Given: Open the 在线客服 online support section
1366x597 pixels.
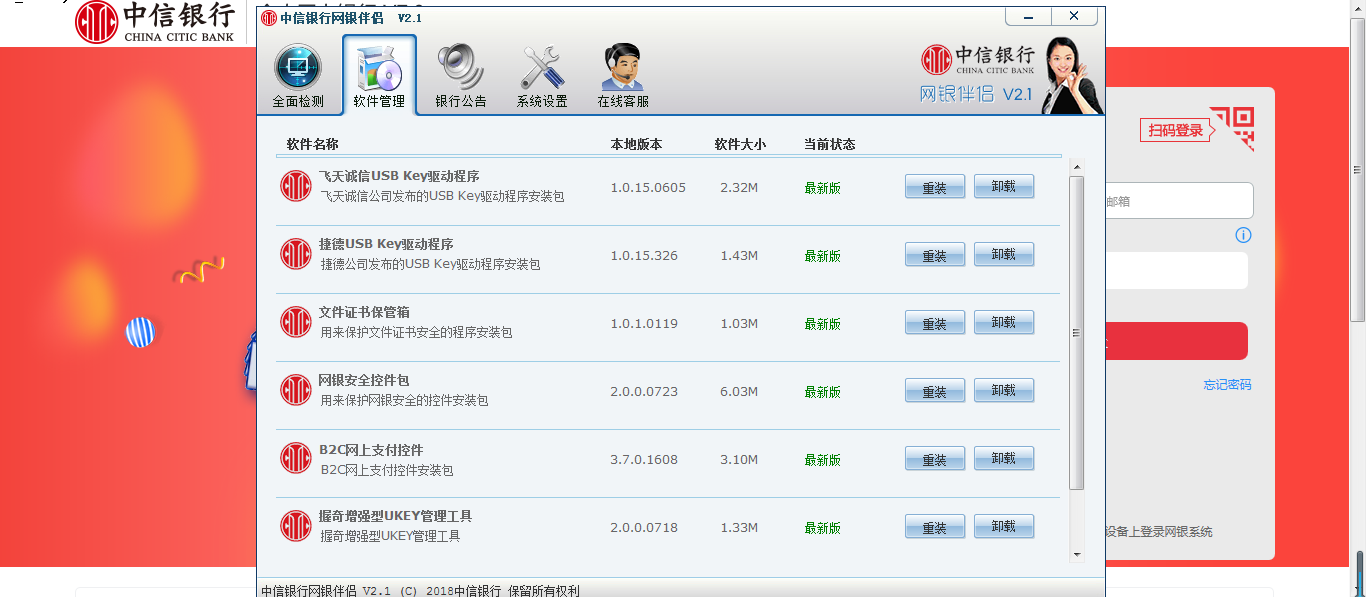Looking at the screenshot, I should 623,76.
